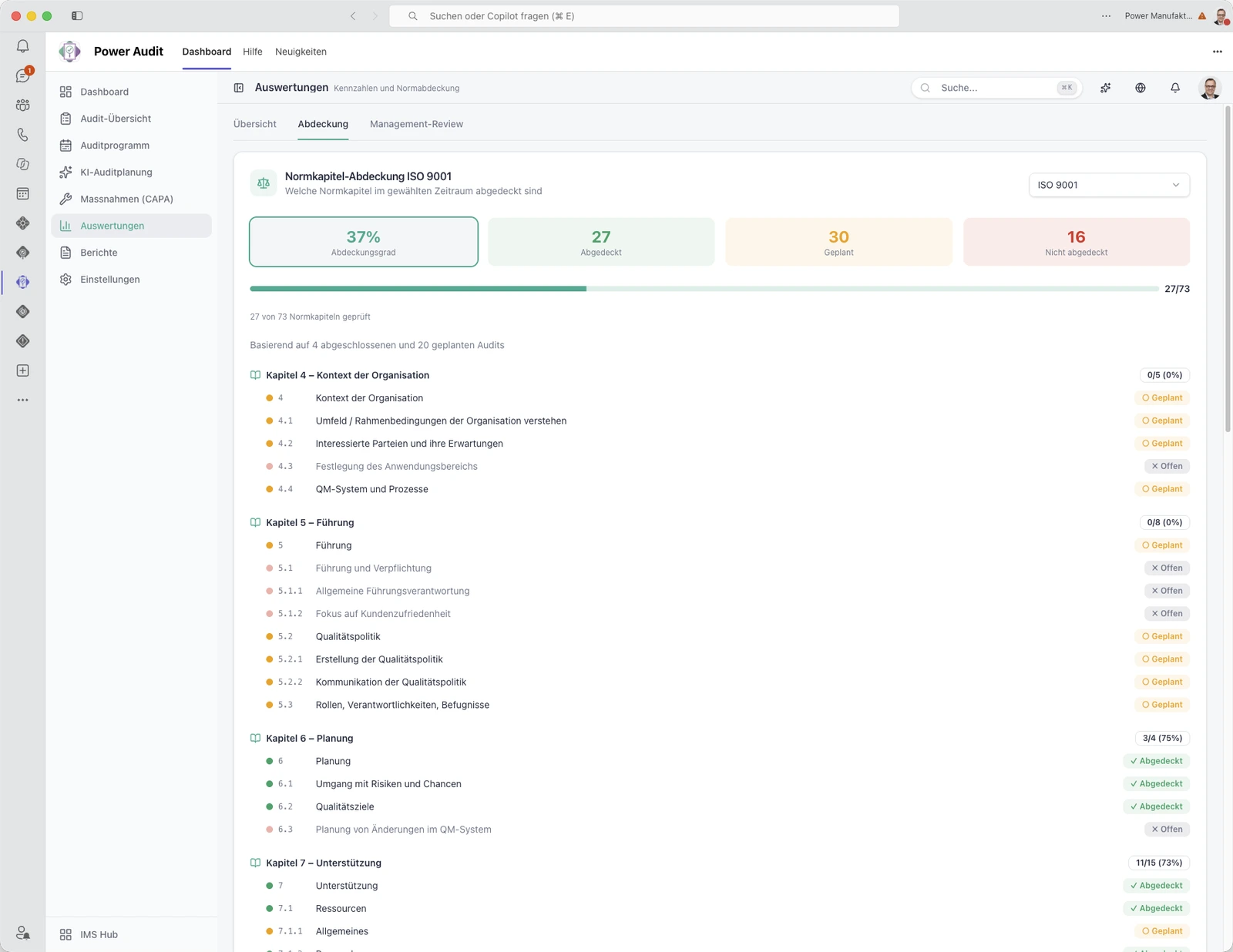Go back with the left chevron
Image resolution: width=1233 pixels, height=952 pixels.
click(x=353, y=15)
